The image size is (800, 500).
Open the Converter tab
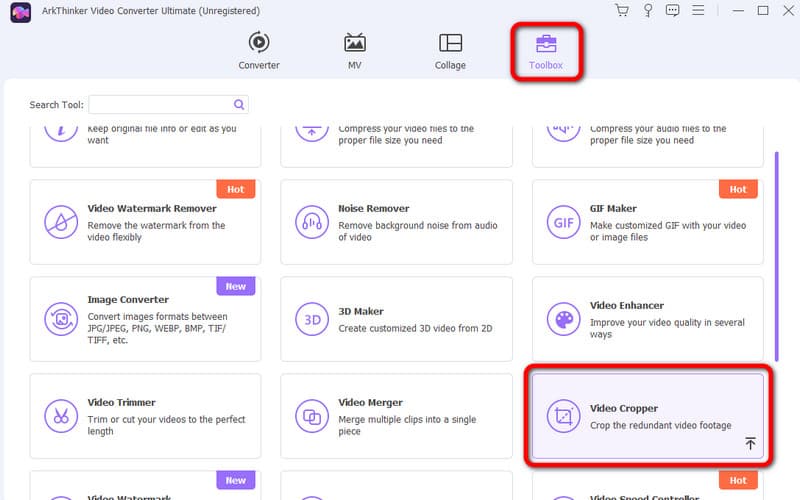(x=259, y=51)
